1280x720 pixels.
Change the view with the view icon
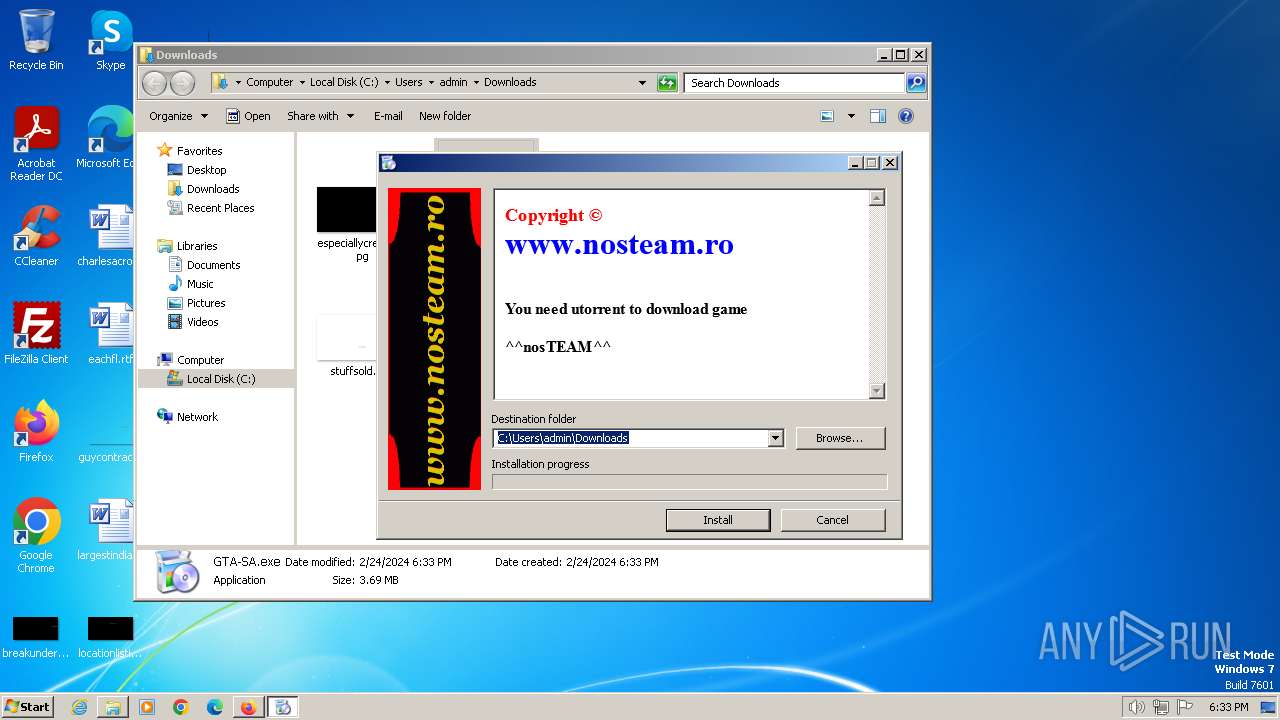[x=827, y=116]
